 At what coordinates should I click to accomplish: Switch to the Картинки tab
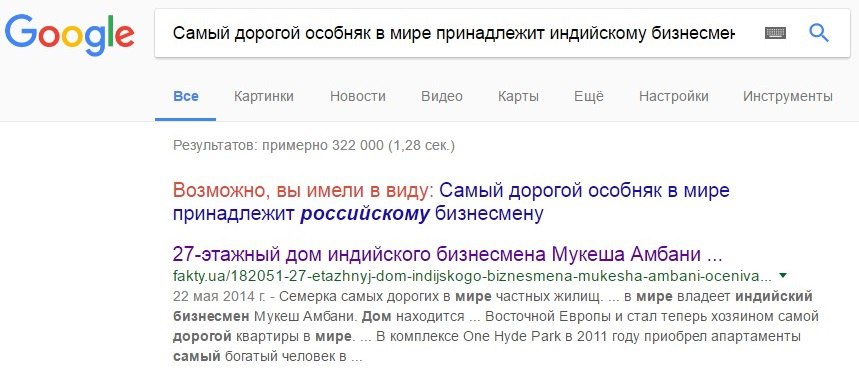pyautogui.click(x=264, y=96)
